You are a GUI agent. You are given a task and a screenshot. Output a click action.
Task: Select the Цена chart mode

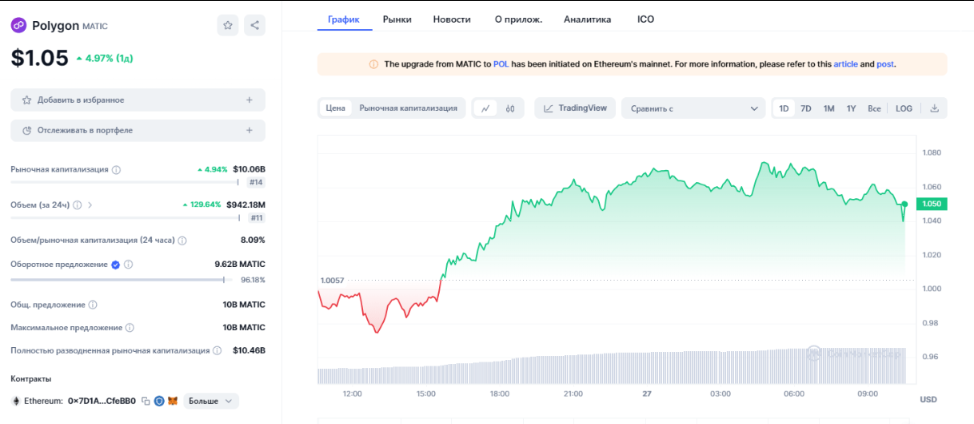click(335, 108)
